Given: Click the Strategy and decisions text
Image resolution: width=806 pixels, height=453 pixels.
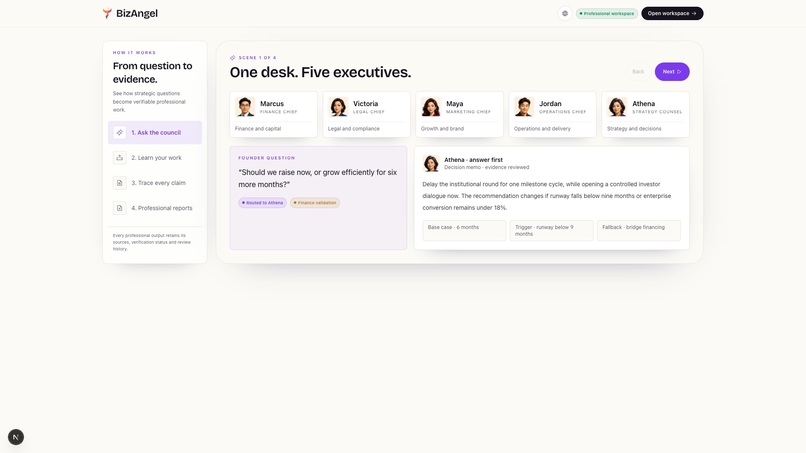Looking at the screenshot, I should (x=634, y=129).
